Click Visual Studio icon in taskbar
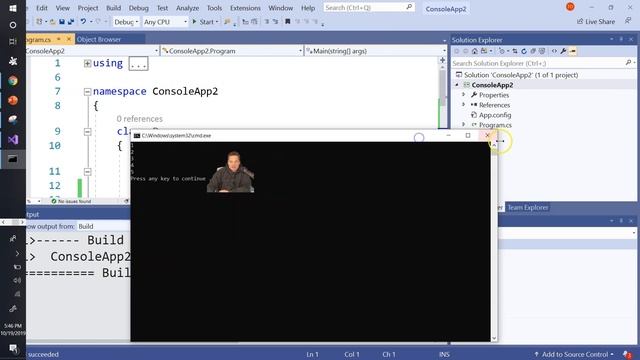This screenshot has height=360, width=640. point(13,140)
